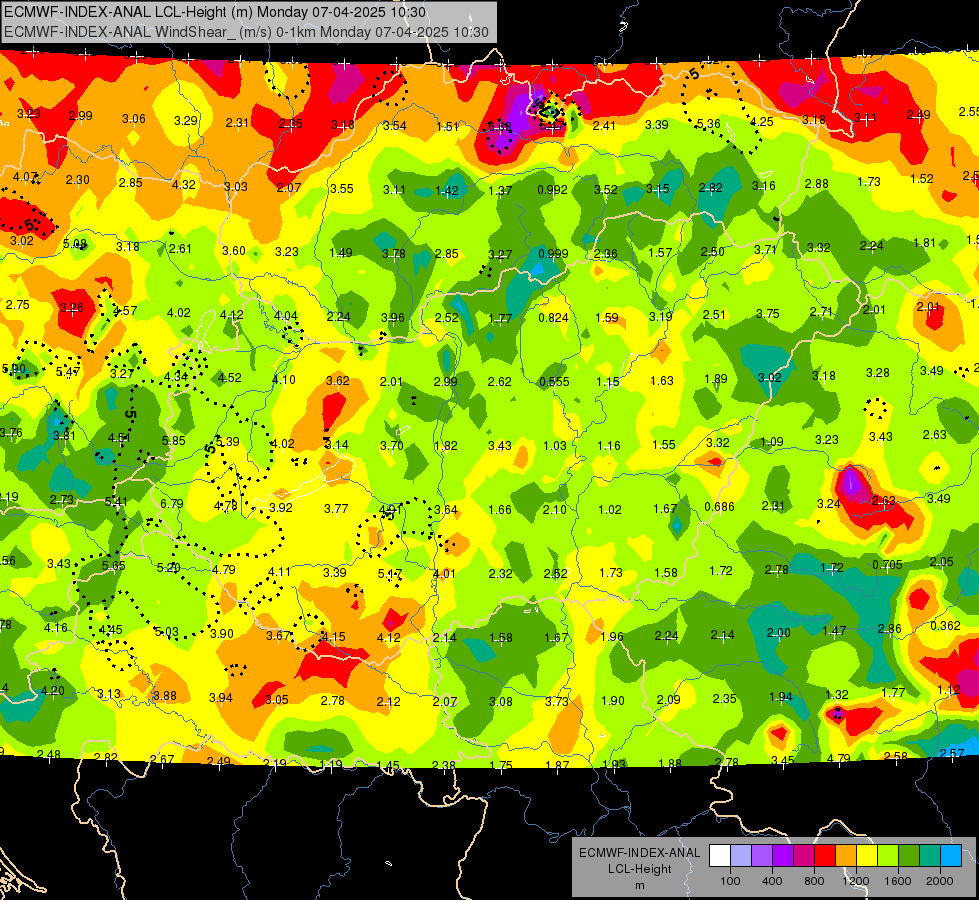Click the wind shear value 5.36
Screen dimensions: 979x900
709,124
